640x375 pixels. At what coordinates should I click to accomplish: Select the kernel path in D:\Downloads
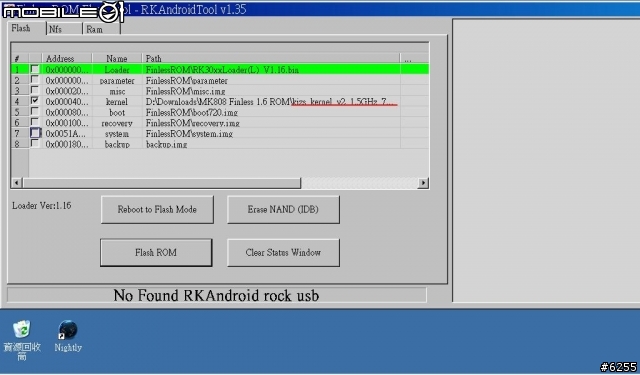271,102
